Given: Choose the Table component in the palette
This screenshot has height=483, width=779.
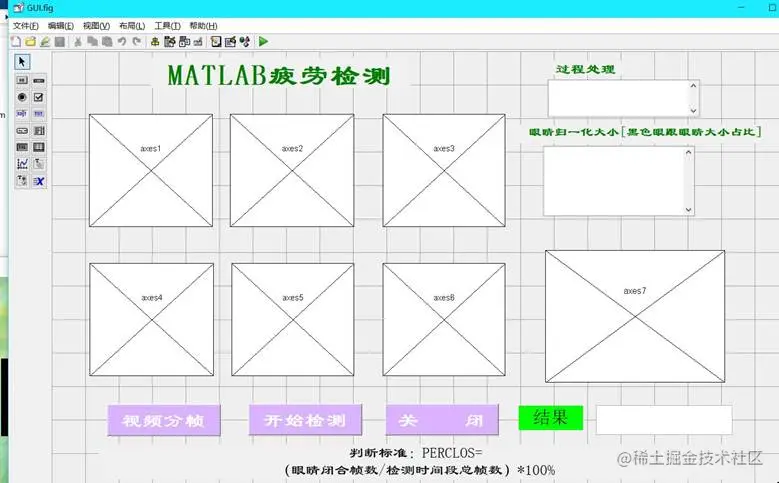Looking at the screenshot, I should click(x=39, y=147).
